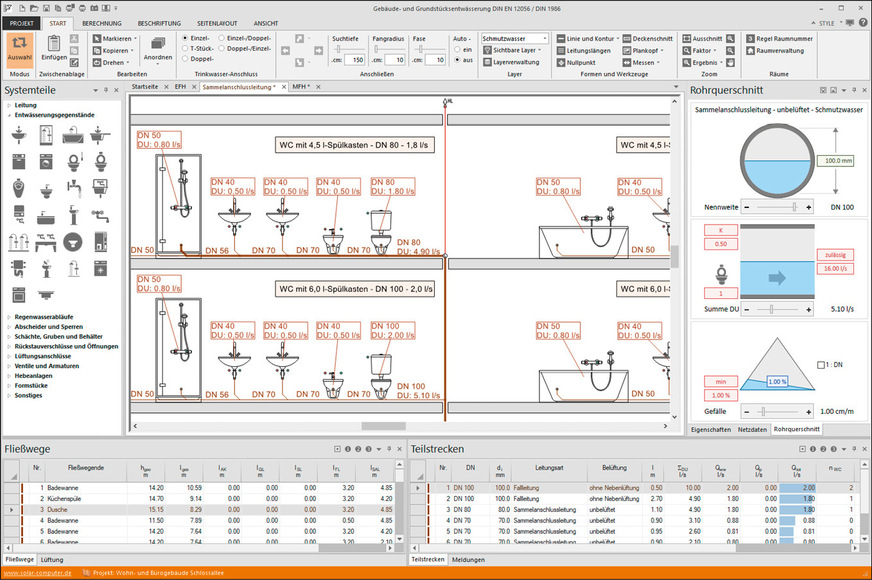This screenshot has width=872, height=580.
Task: Open the Schmutzwasser layer dropdown
Action: (x=514, y=38)
